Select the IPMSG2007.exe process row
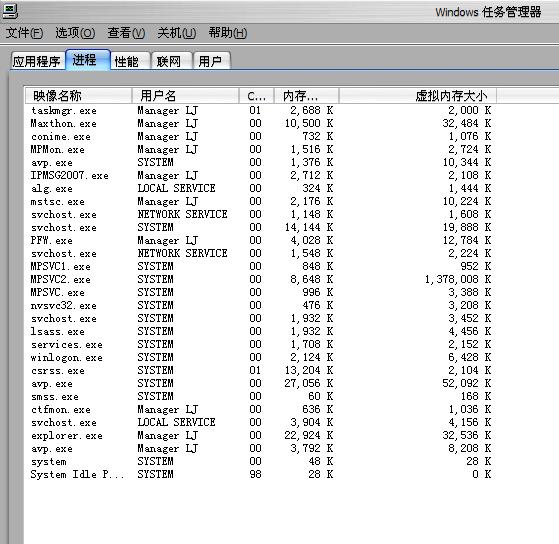Image resolution: width=559 pixels, height=544 pixels. coord(260,175)
